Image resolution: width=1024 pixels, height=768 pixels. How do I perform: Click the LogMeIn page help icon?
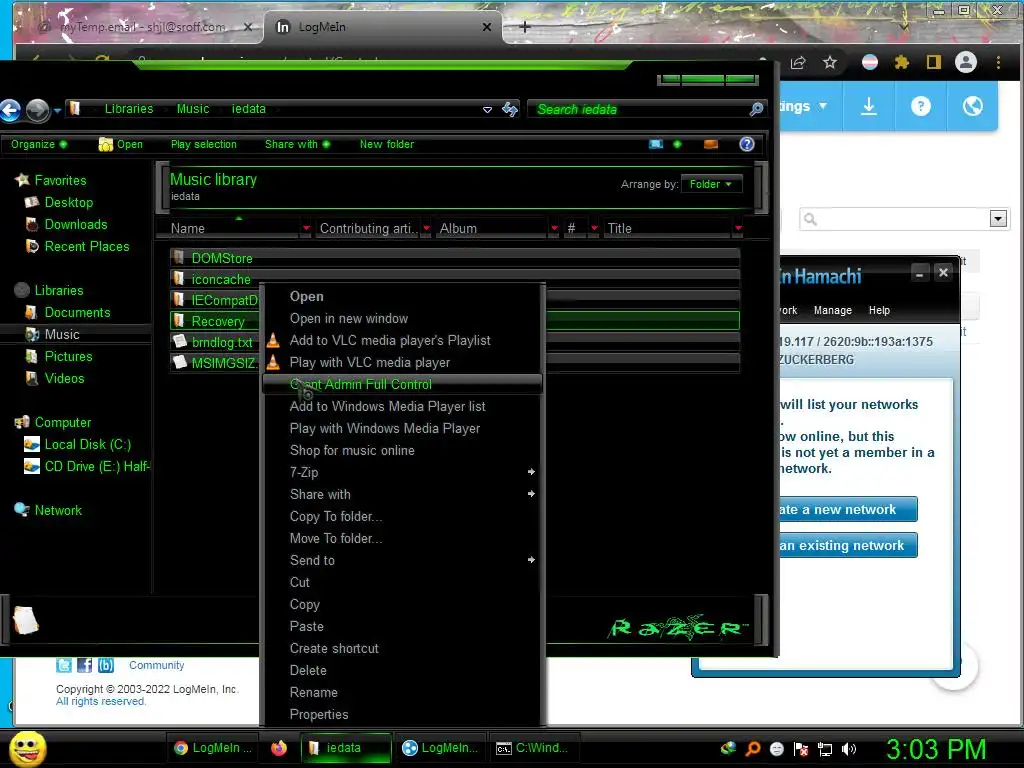(920, 106)
